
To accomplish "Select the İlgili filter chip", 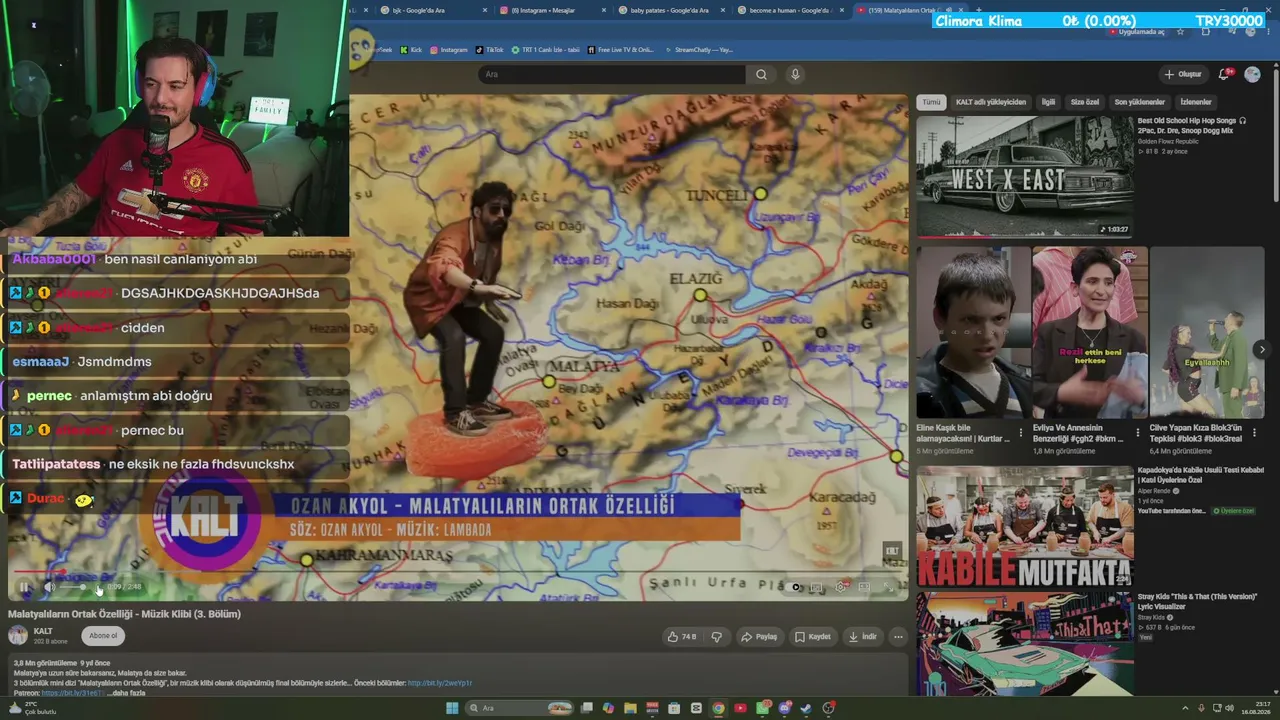I will 1048,102.
